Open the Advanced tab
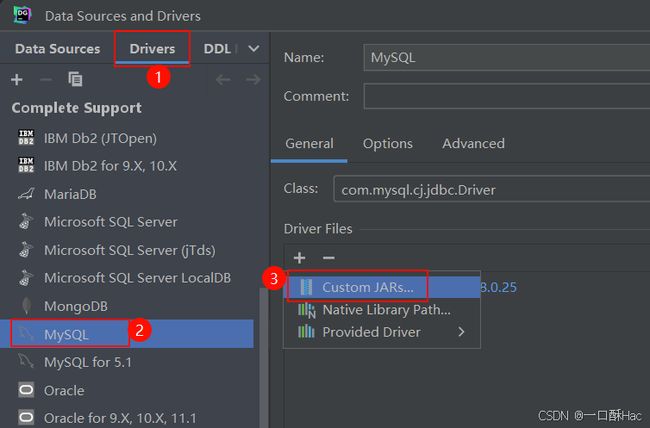The width and height of the screenshot is (650, 428). coord(473,143)
